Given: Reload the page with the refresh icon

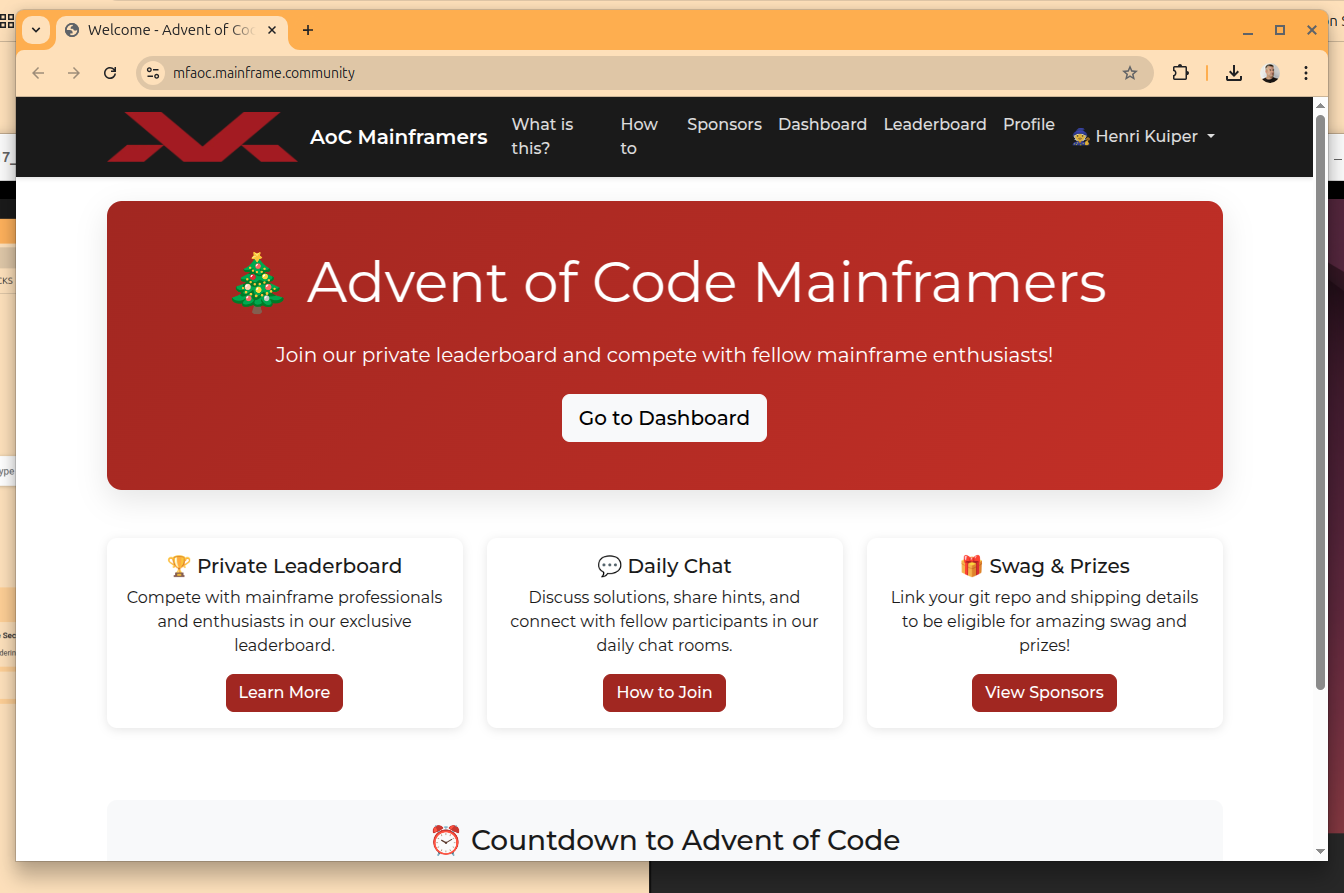Looking at the screenshot, I should tap(111, 73).
